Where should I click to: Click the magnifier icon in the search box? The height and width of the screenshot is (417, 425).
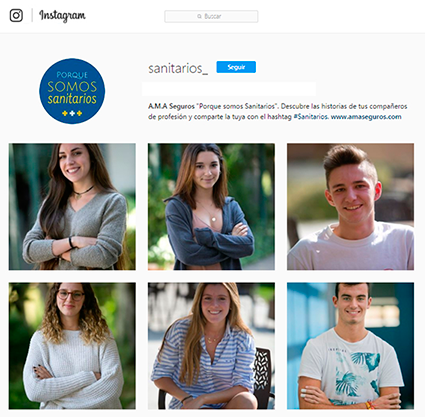(x=199, y=16)
